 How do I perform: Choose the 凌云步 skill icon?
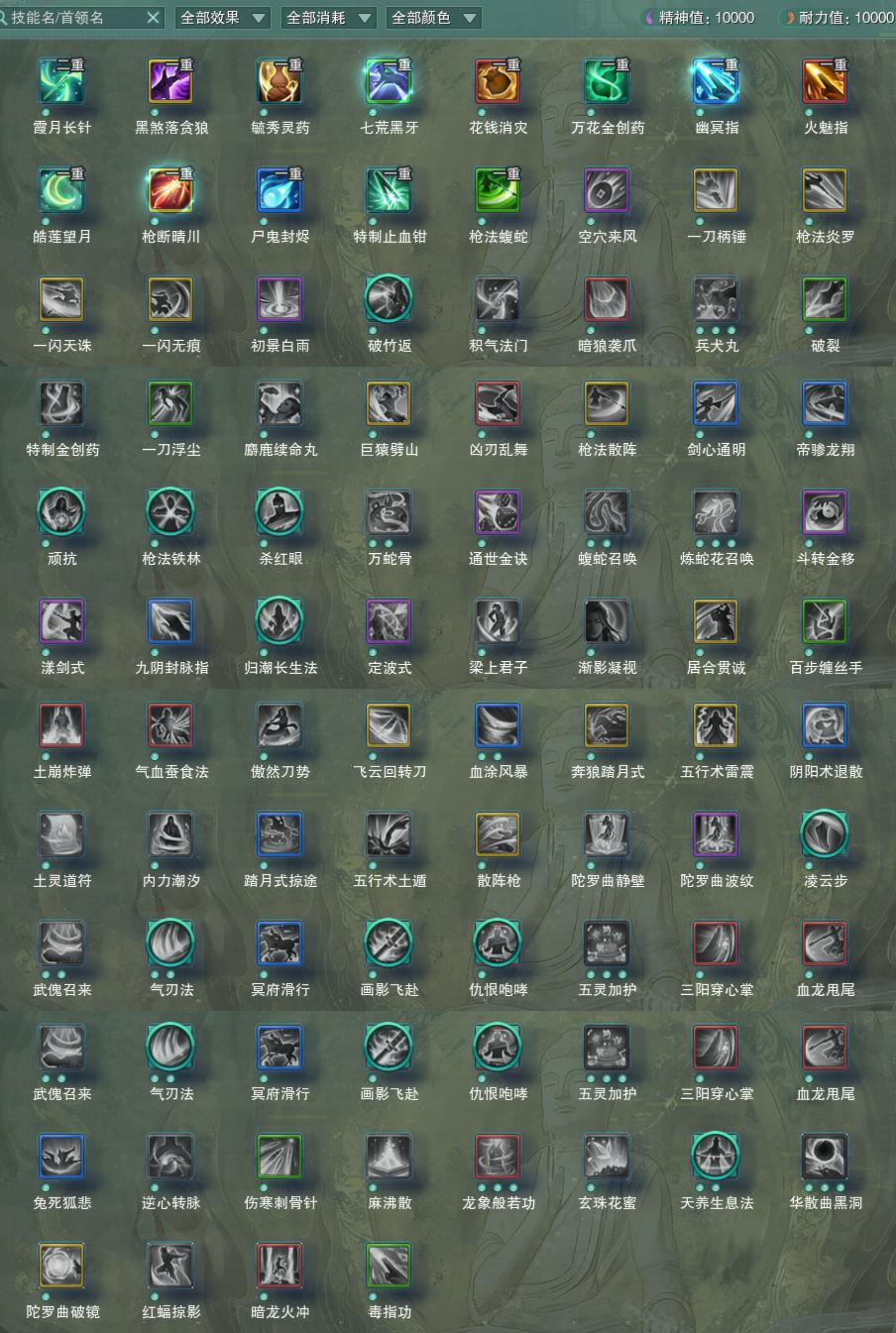(x=825, y=834)
